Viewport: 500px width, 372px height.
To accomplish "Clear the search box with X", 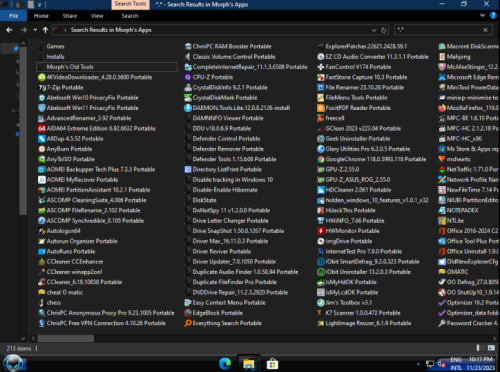I will coord(485,30).
